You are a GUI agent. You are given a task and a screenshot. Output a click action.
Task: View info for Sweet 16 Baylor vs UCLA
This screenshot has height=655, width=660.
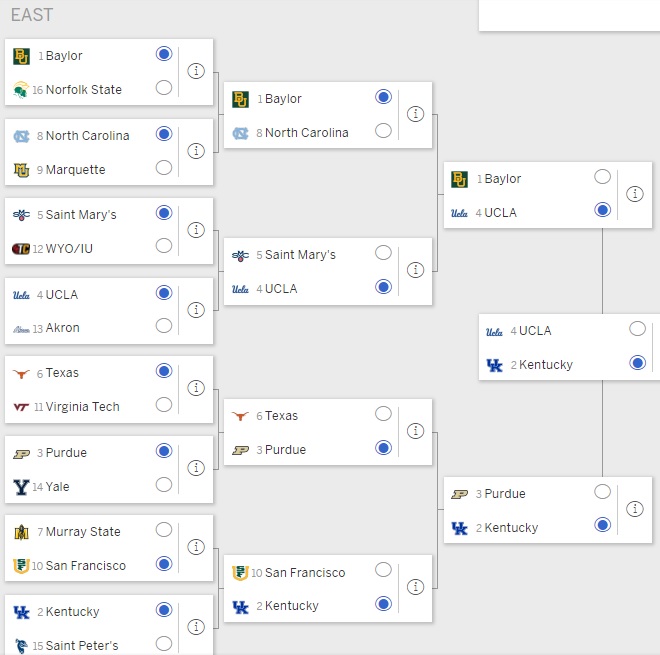point(635,194)
